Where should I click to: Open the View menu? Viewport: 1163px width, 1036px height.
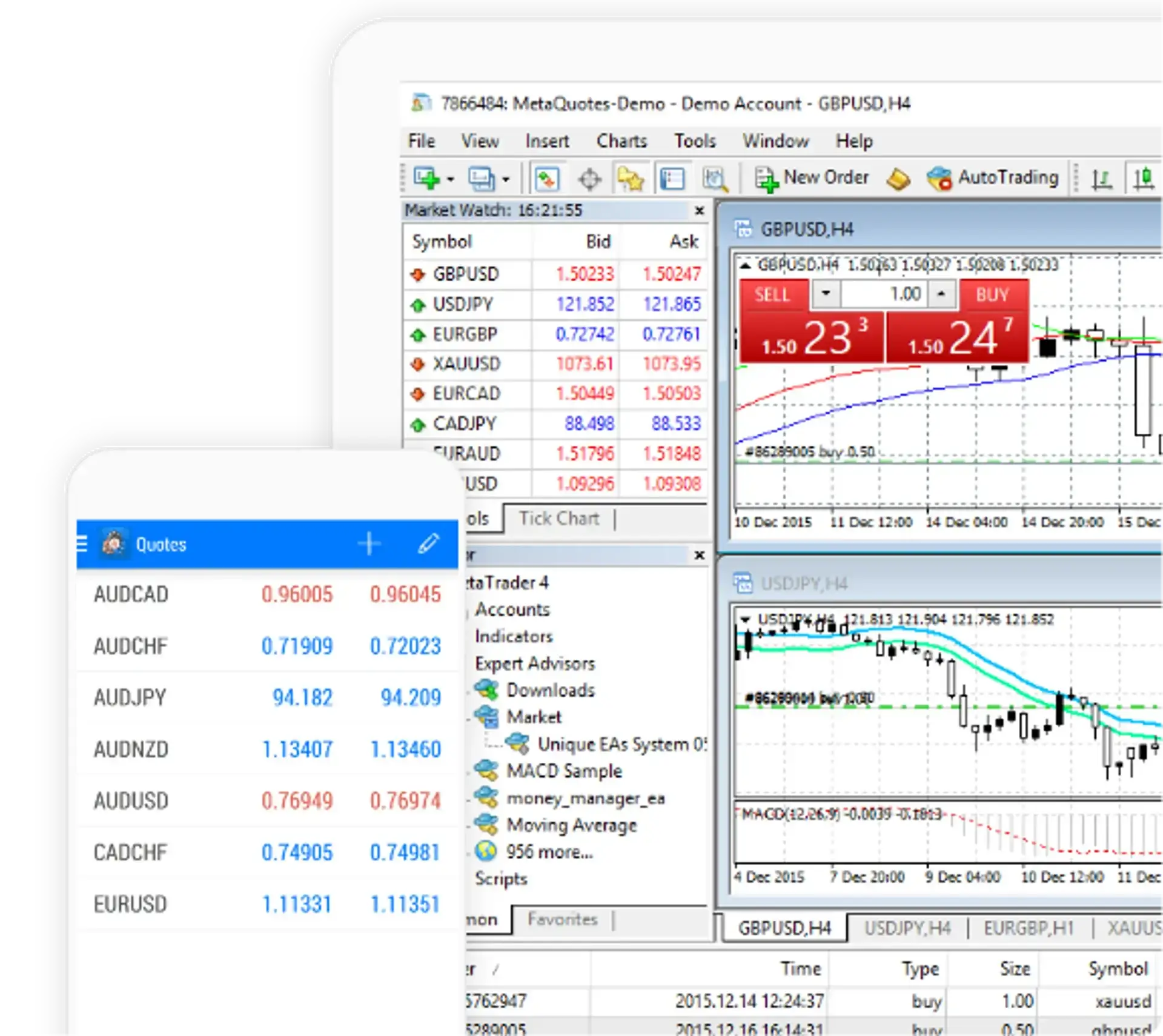coord(480,141)
